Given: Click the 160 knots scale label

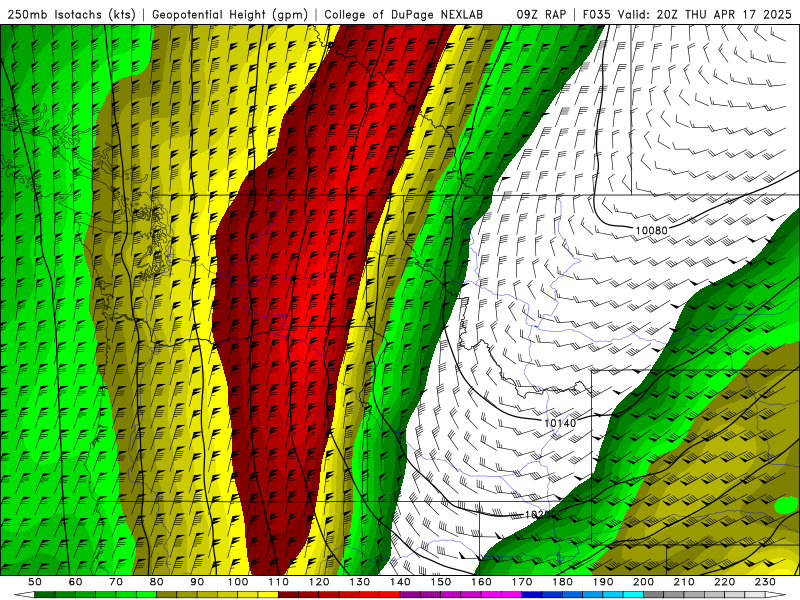Looking at the screenshot, I should (482, 582).
